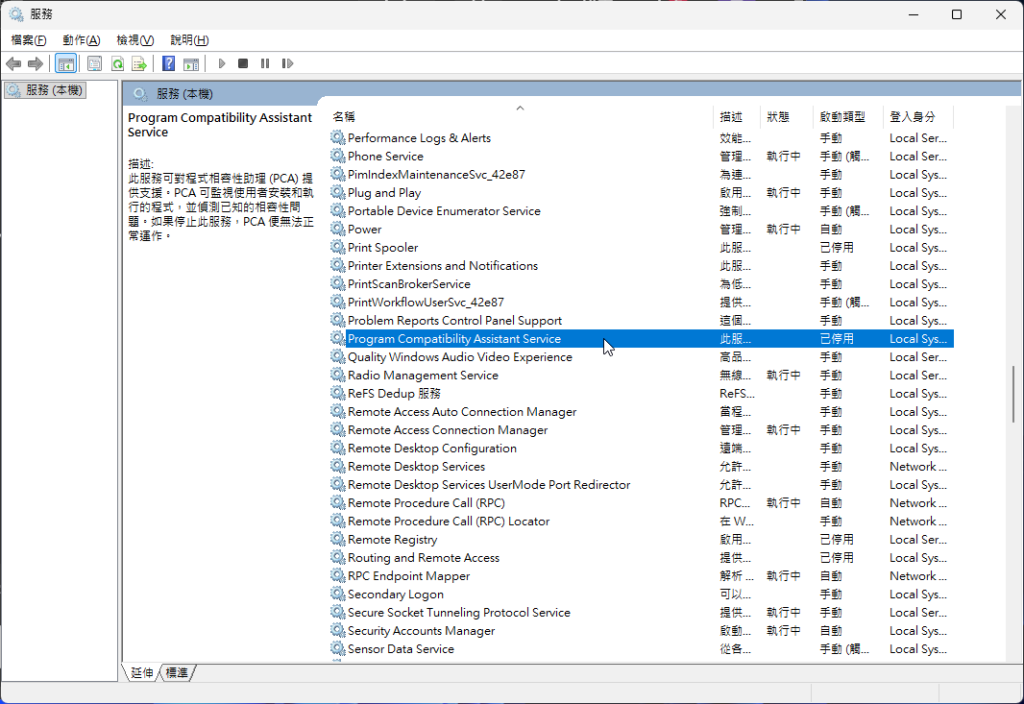1024x704 pixels.
Task: Pause the service with the pause icon
Action: (265, 64)
